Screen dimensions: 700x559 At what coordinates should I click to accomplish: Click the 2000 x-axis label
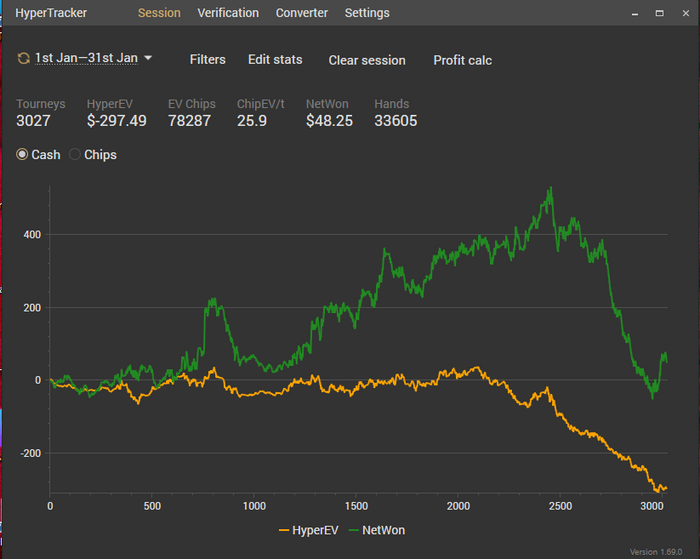coord(458,506)
